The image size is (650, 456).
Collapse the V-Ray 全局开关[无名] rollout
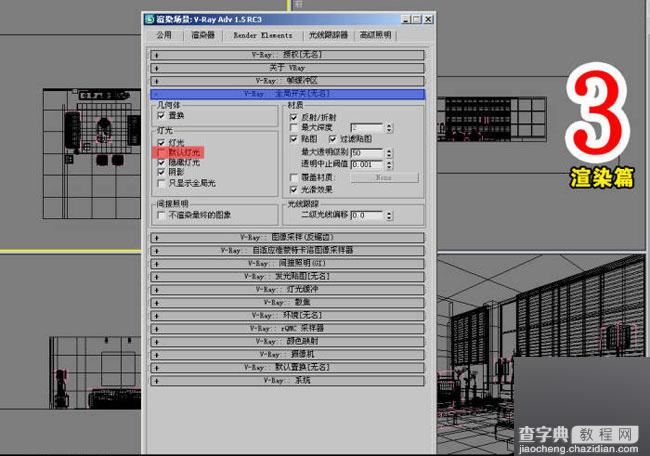point(287,94)
